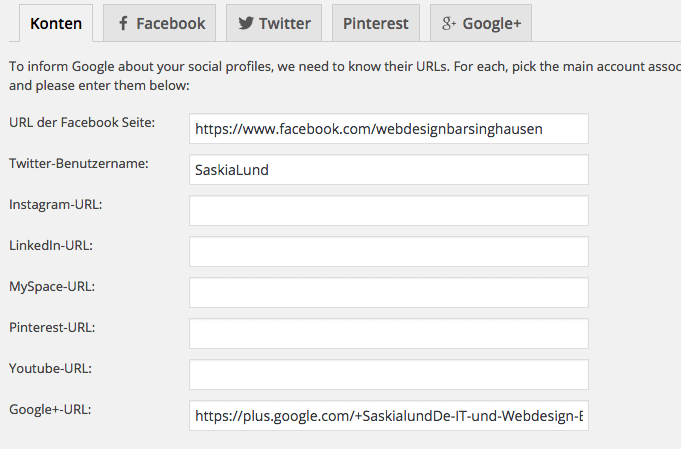Focus the Facebook page URL field
The height and width of the screenshot is (449, 681).
click(388, 129)
